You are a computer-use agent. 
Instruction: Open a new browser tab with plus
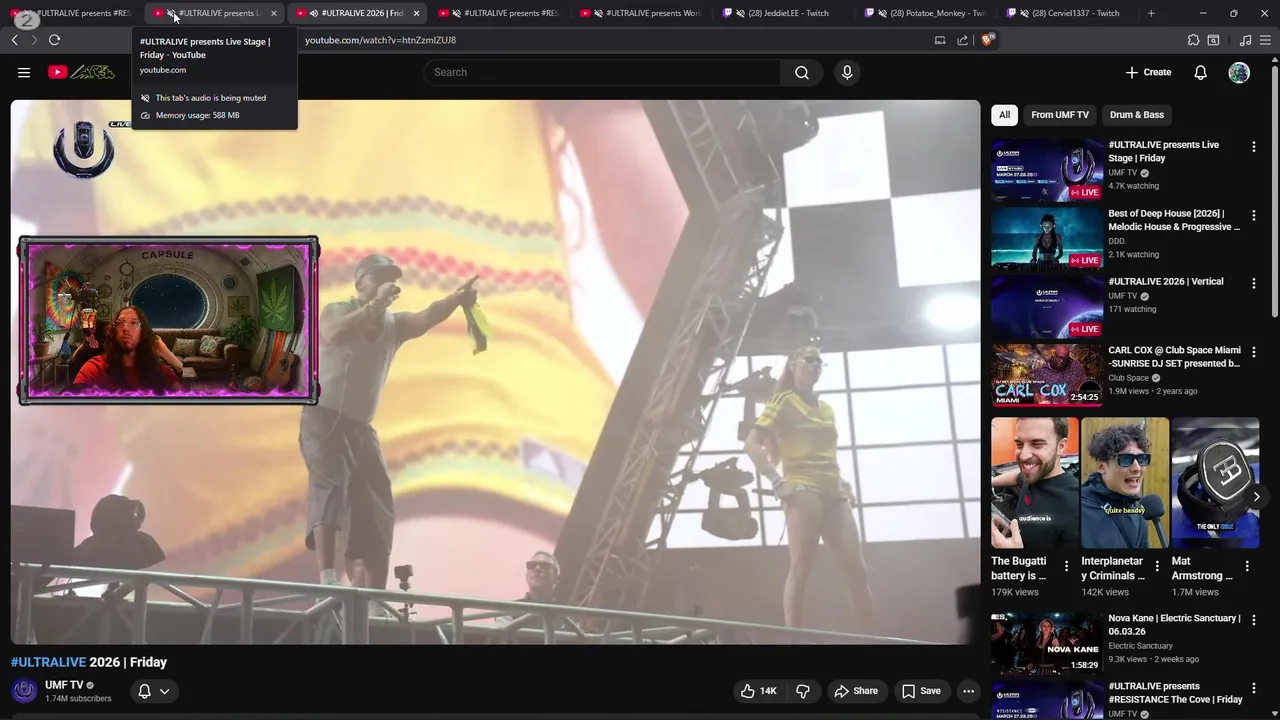tap(1151, 13)
